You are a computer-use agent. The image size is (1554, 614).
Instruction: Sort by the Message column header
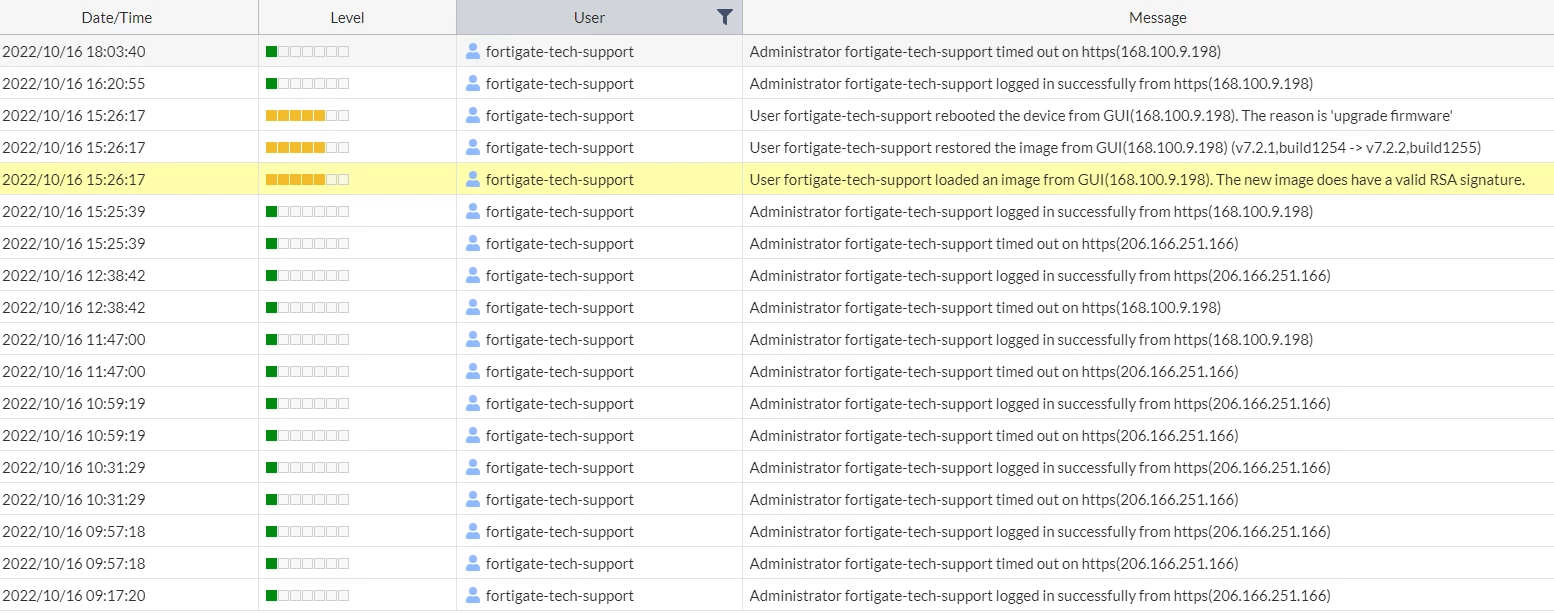coord(1157,17)
